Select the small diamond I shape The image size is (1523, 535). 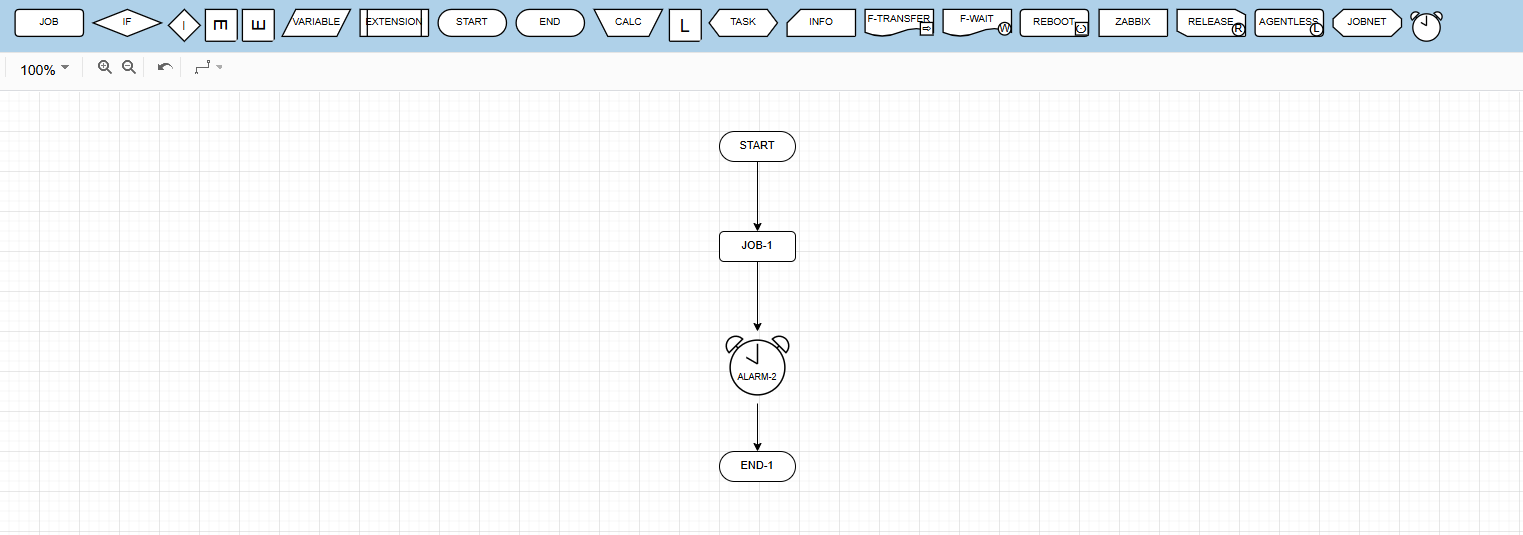click(x=184, y=26)
